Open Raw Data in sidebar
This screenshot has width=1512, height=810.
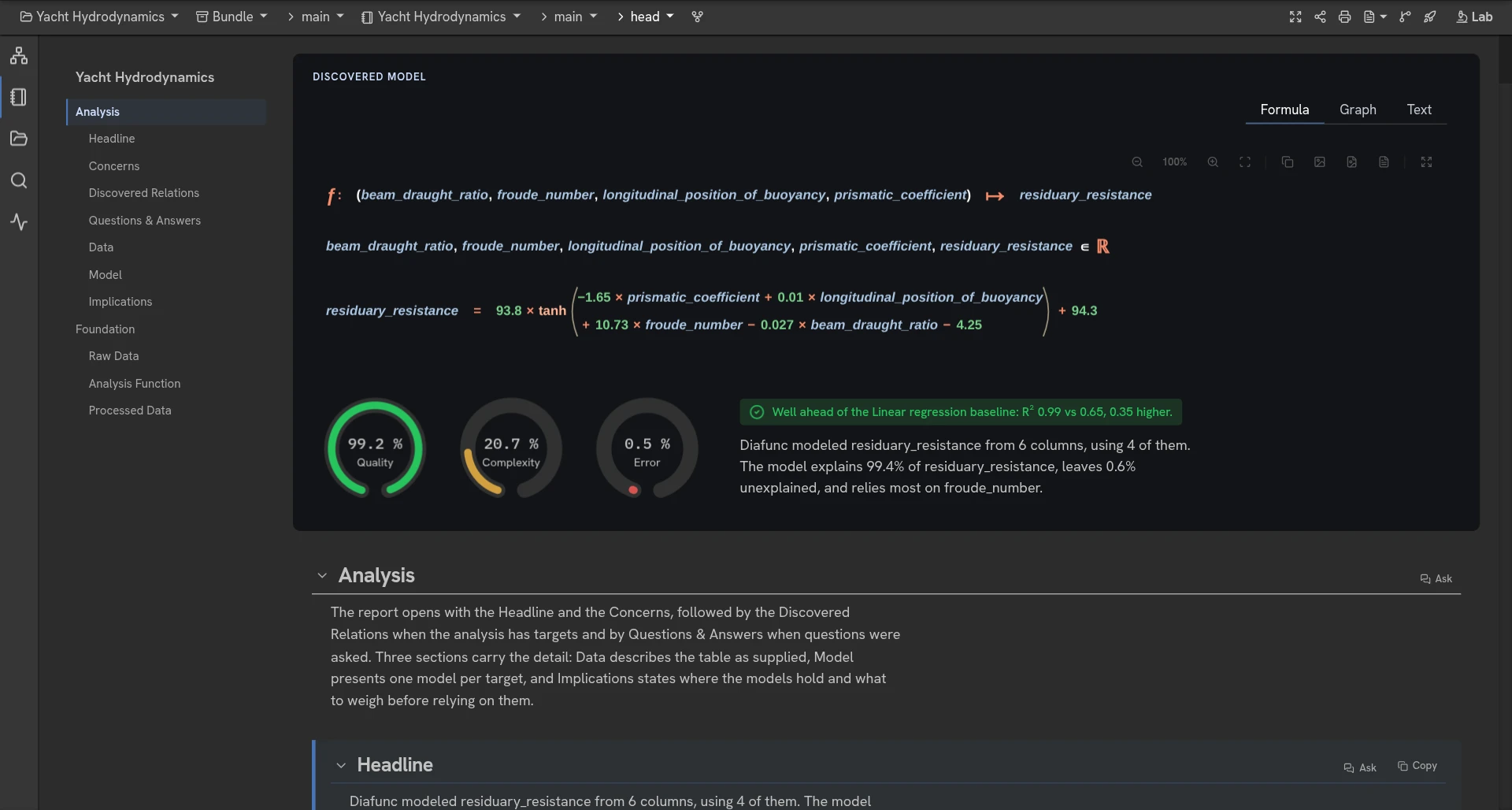113,356
